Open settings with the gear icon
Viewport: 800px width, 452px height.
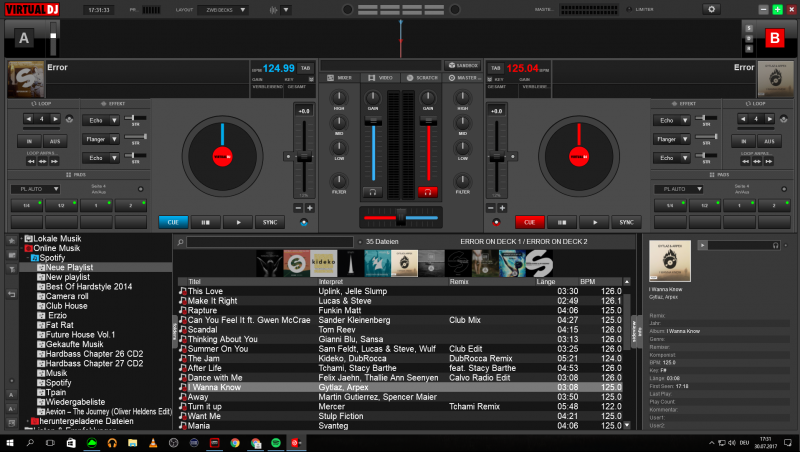coord(711,9)
